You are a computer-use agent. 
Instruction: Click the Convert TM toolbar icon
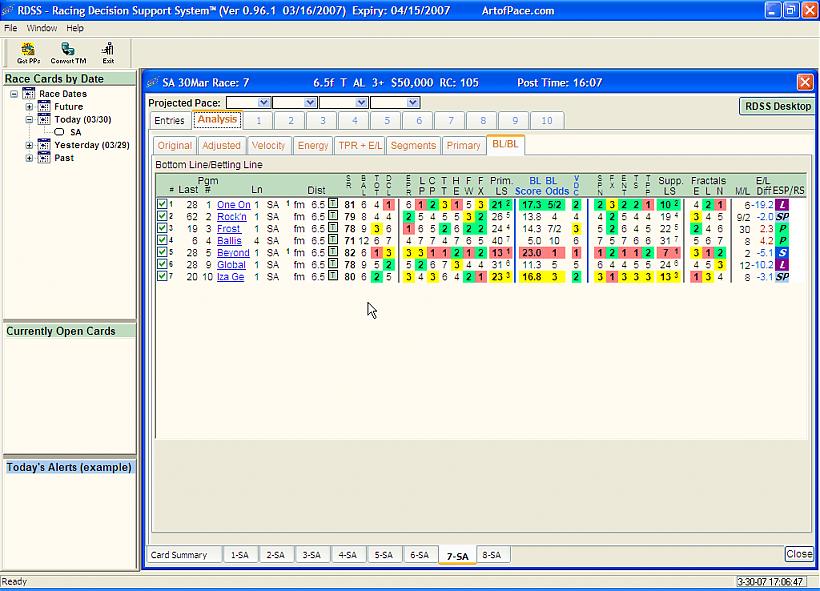coord(68,49)
